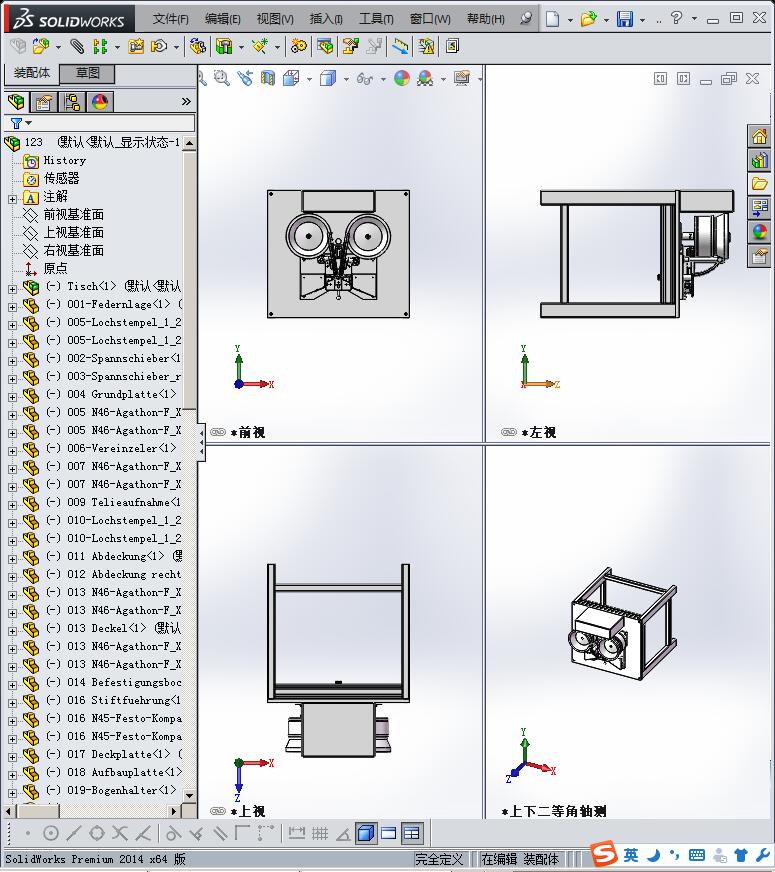775x872 pixels.
Task: Select the Move Component tool
Action: pyautogui.click(x=160, y=46)
